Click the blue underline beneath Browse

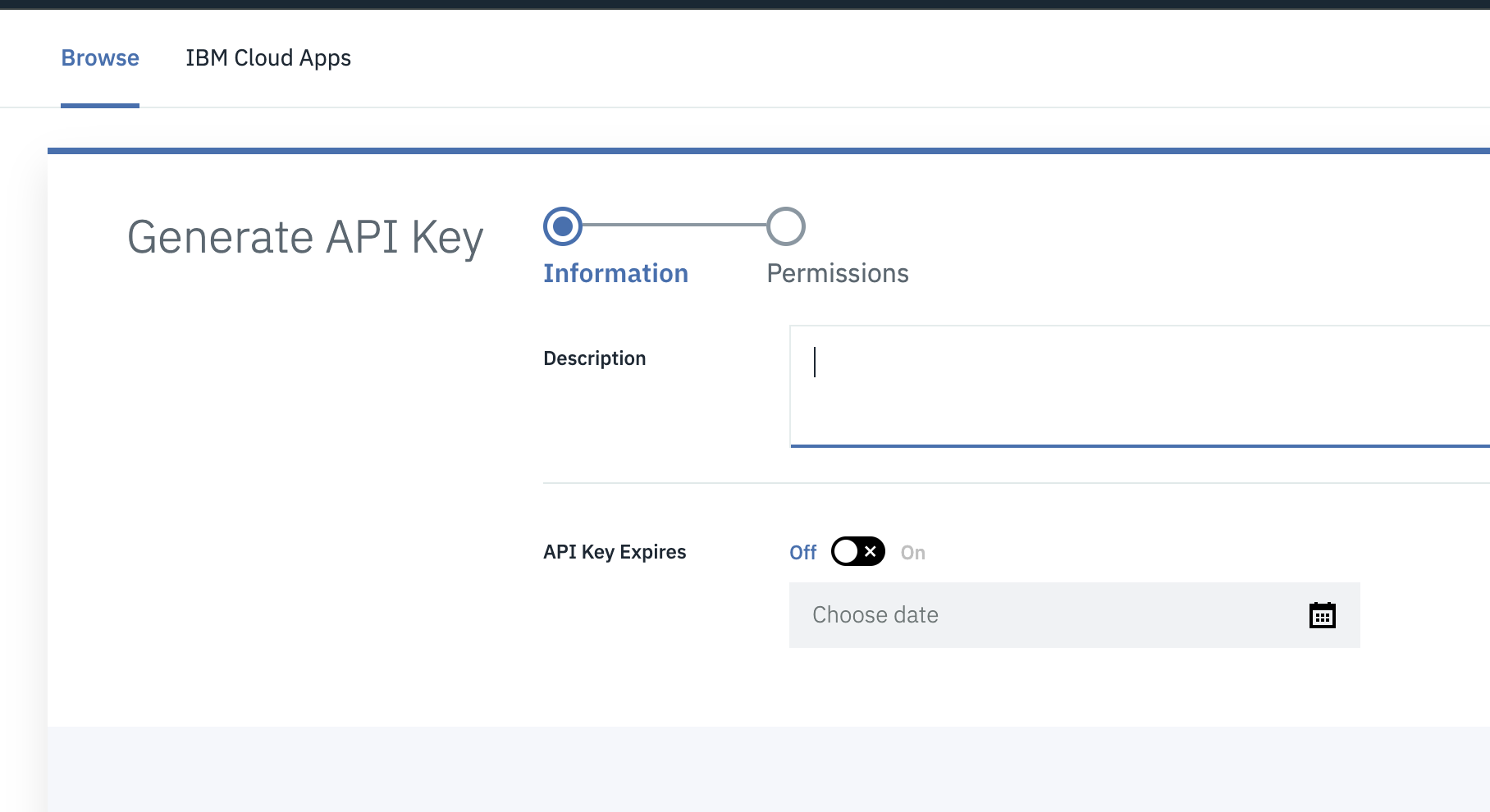coord(100,105)
